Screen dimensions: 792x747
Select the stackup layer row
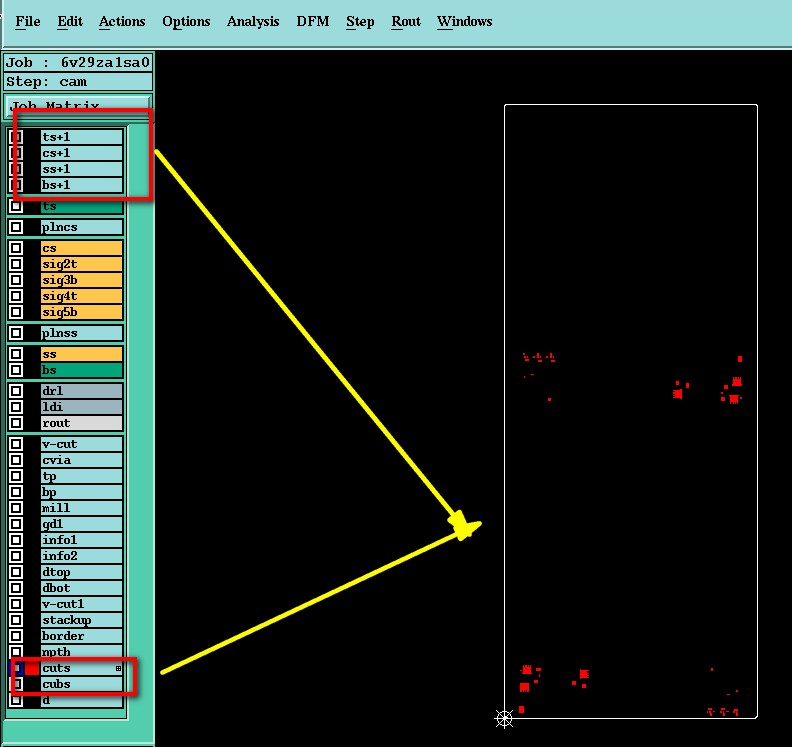[82, 620]
